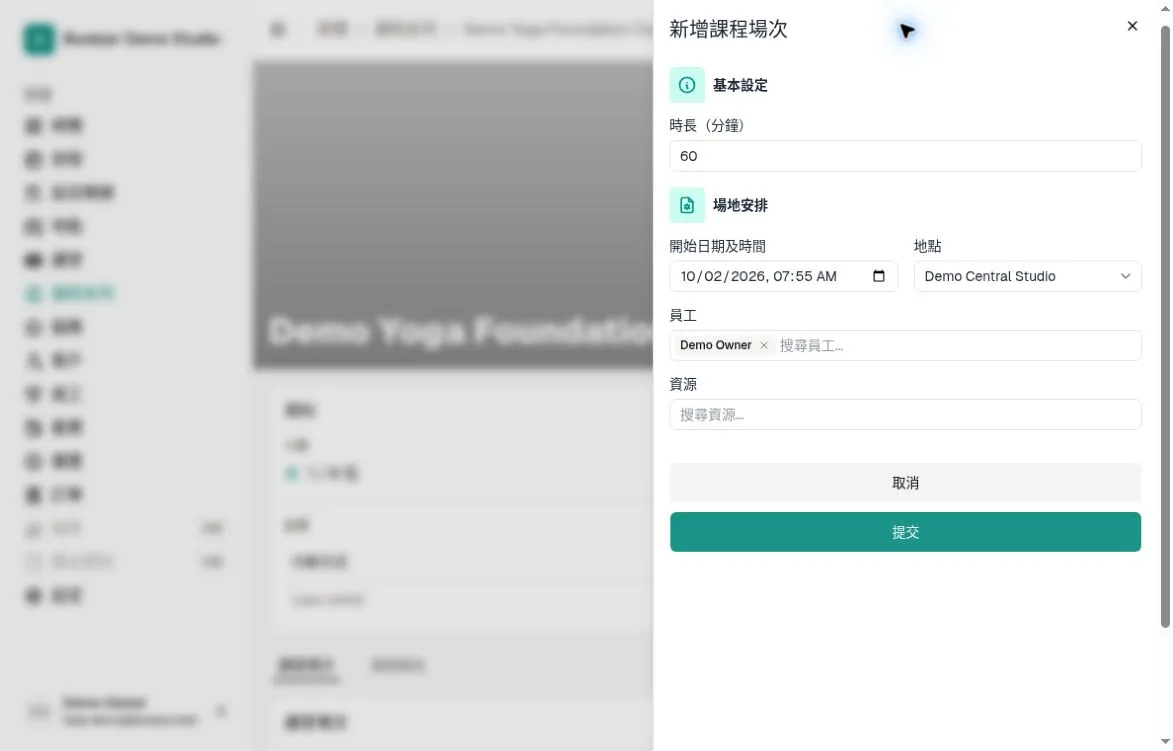
Task: Click the panel's vertical scrollbar
Action: (1165, 327)
